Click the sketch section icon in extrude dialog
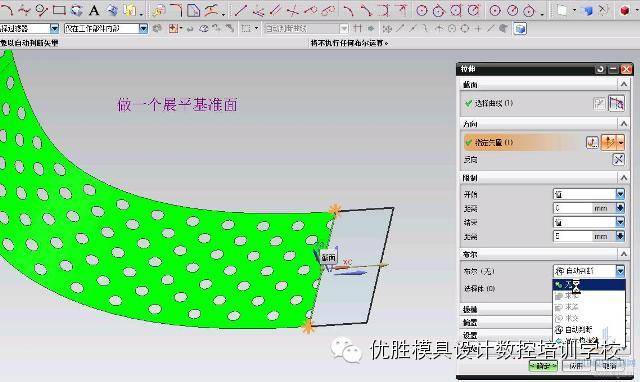The height and width of the screenshot is (382, 640). coord(599,103)
